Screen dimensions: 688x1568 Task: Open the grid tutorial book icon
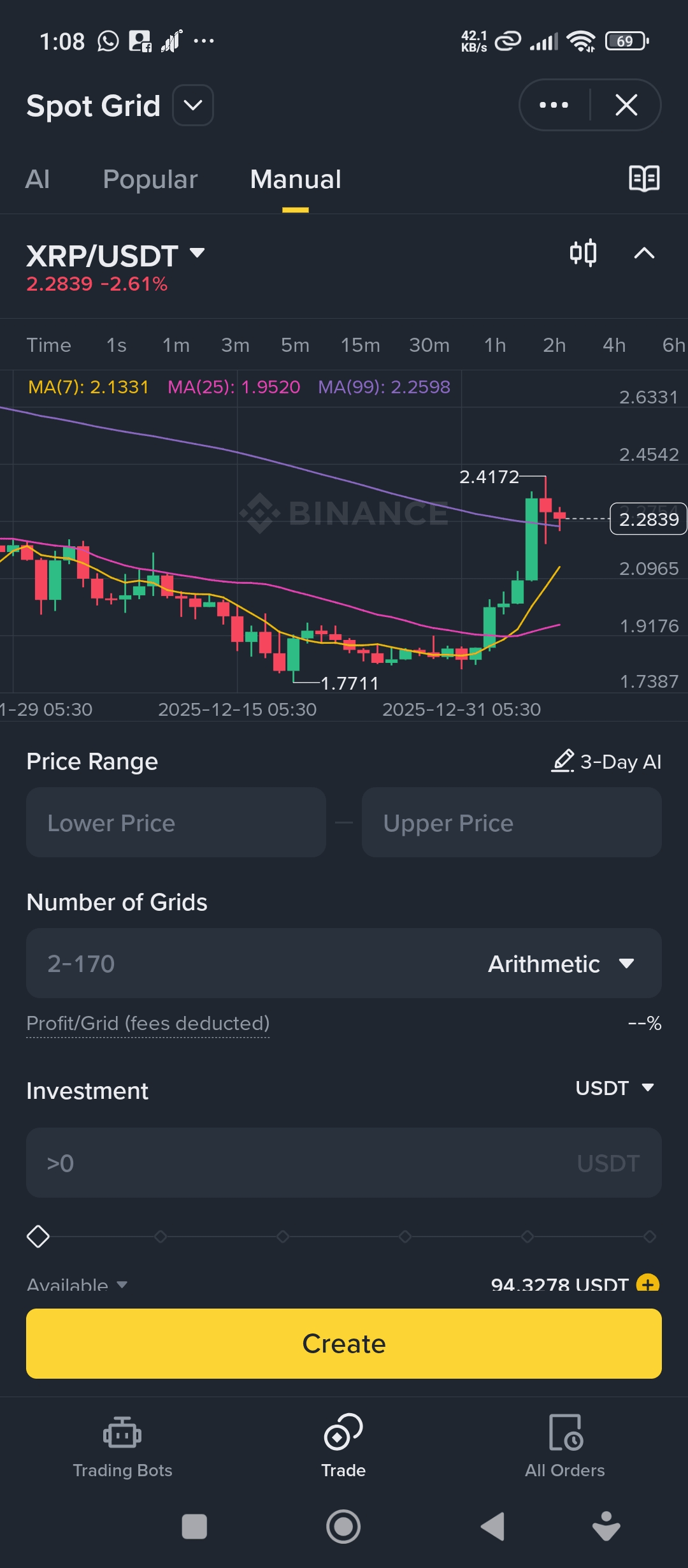coord(644,178)
